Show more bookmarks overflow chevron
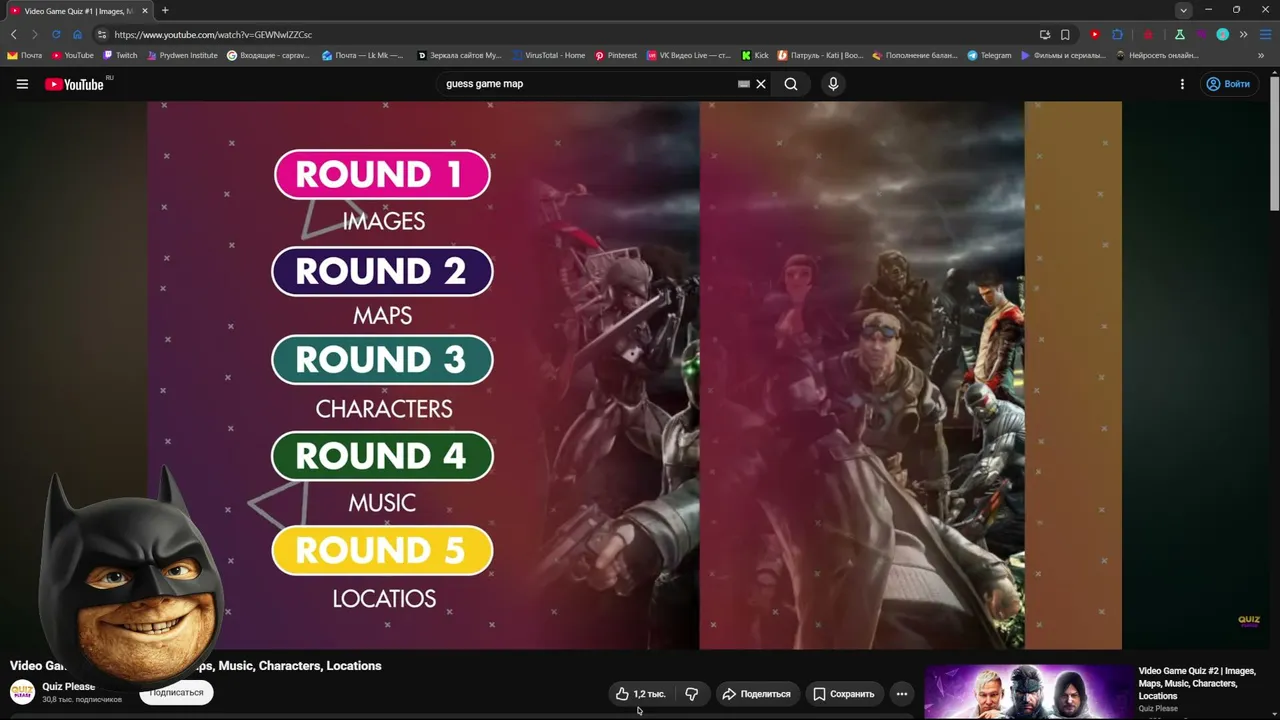Screen dimensions: 1280x720 point(1262,55)
